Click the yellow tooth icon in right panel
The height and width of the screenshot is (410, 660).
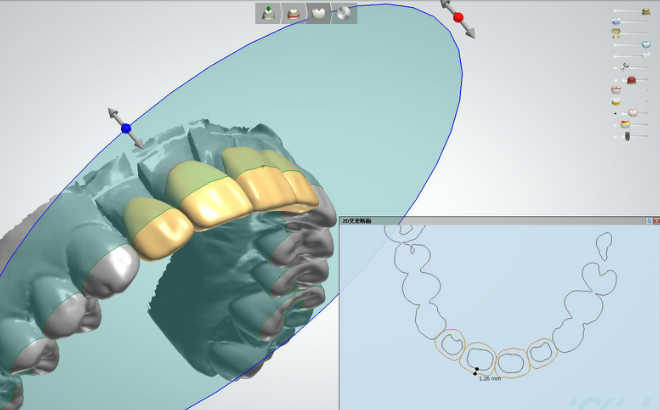pyautogui.click(x=617, y=101)
